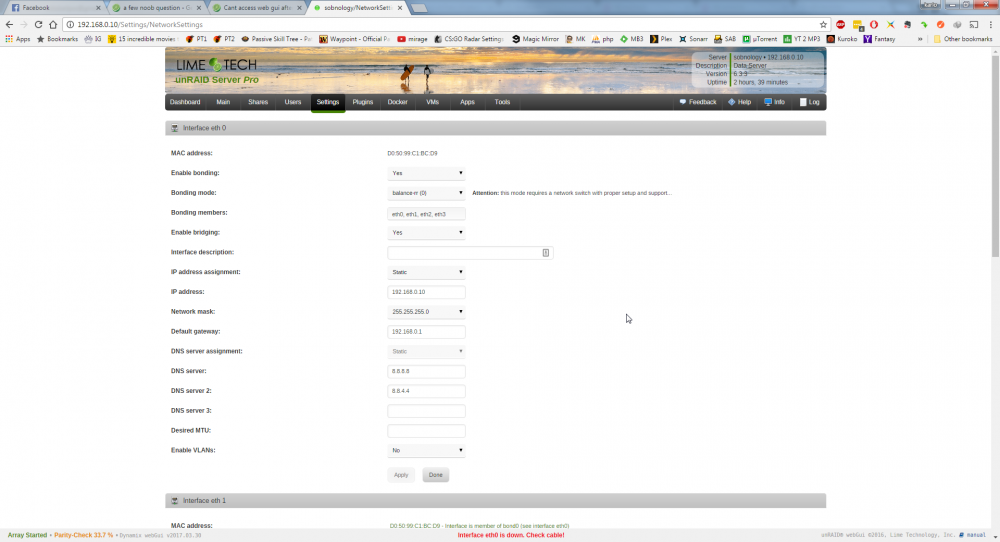The height and width of the screenshot is (542, 1000).
Task: Open Kuroko bookmark
Action: pyautogui.click(x=842, y=39)
